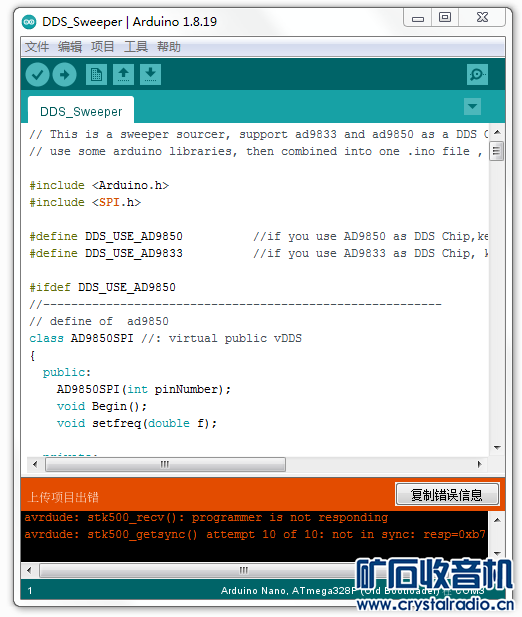The height and width of the screenshot is (617, 522).
Task: Minimize the Arduino window
Action: point(418,18)
